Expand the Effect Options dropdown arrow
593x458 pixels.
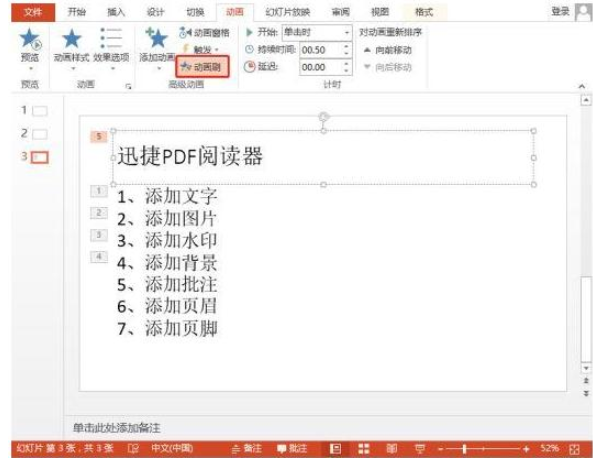pos(112,68)
